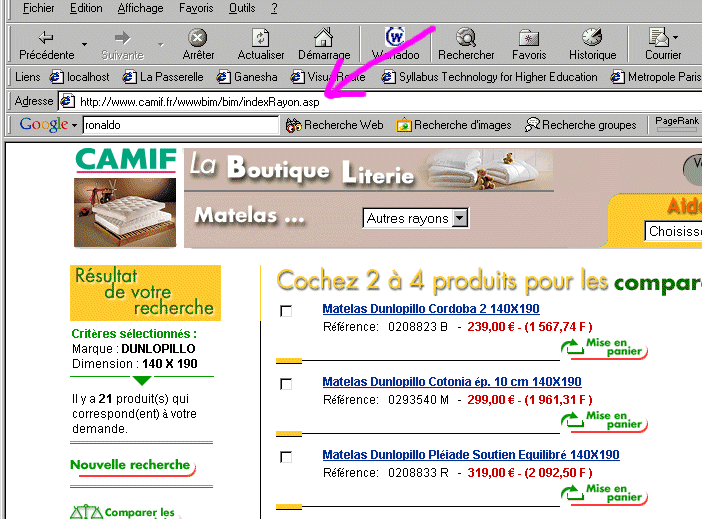
Task: Click the Précédente back arrow icon
Action: point(46,38)
